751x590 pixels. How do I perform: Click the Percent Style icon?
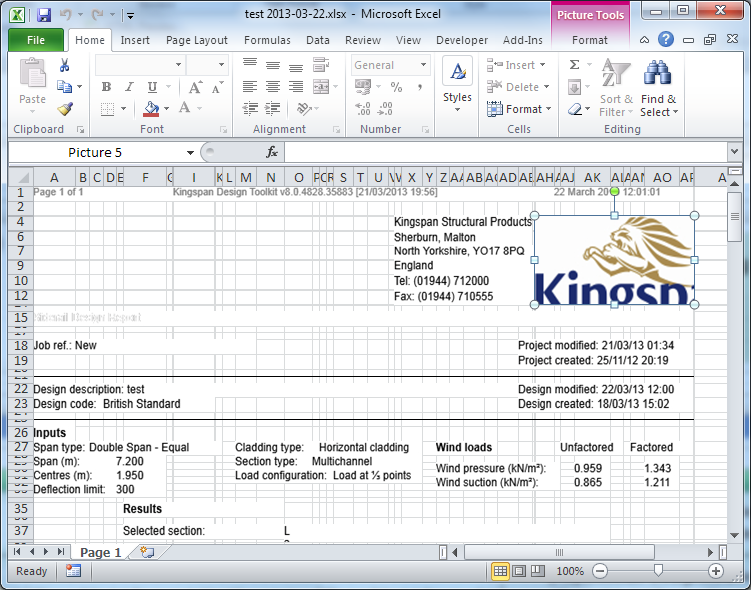click(x=396, y=87)
